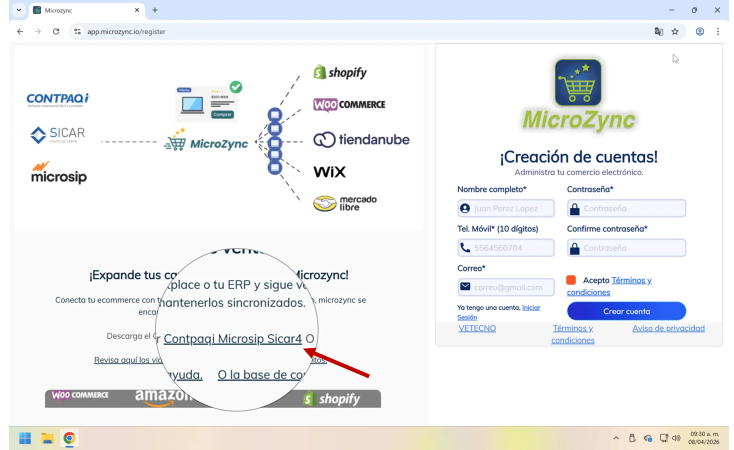The image size is (734, 450).
Task: Click the browser forward arrow
Action: coord(38,31)
